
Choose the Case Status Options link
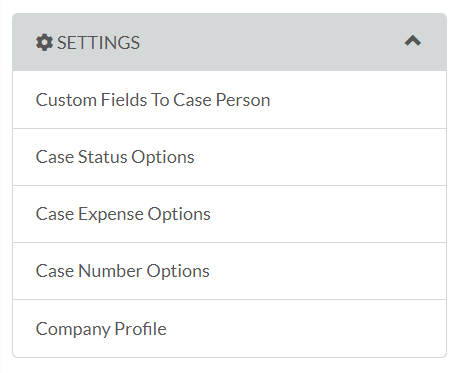[x=115, y=157]
